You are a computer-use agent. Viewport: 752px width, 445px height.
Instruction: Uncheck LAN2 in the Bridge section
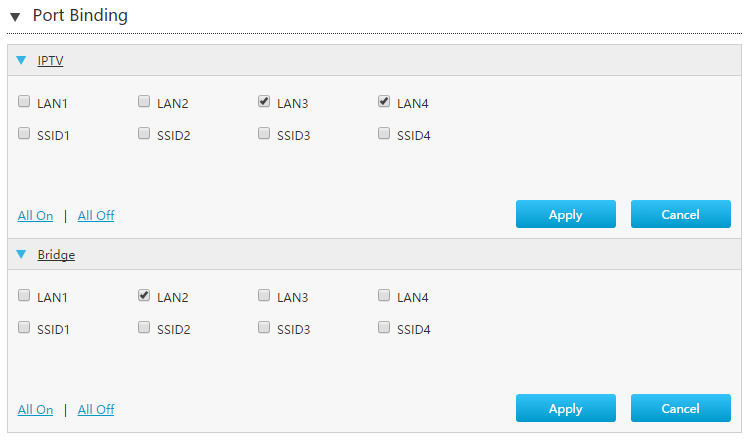[144, 296]
